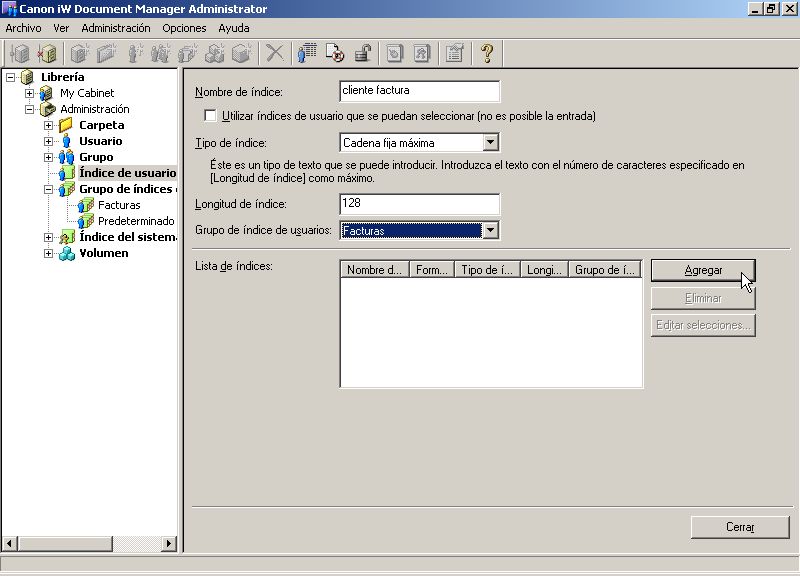Click the My Cabinet icon in tree
The width and height of the screenshot is (800, 576).
tap(46, 93)
